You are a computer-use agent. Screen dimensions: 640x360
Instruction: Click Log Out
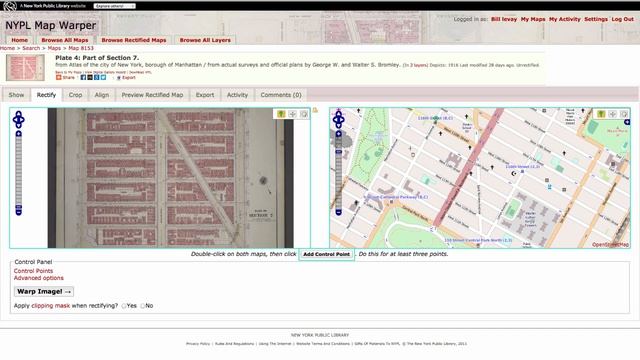click(x=622, y=19)
